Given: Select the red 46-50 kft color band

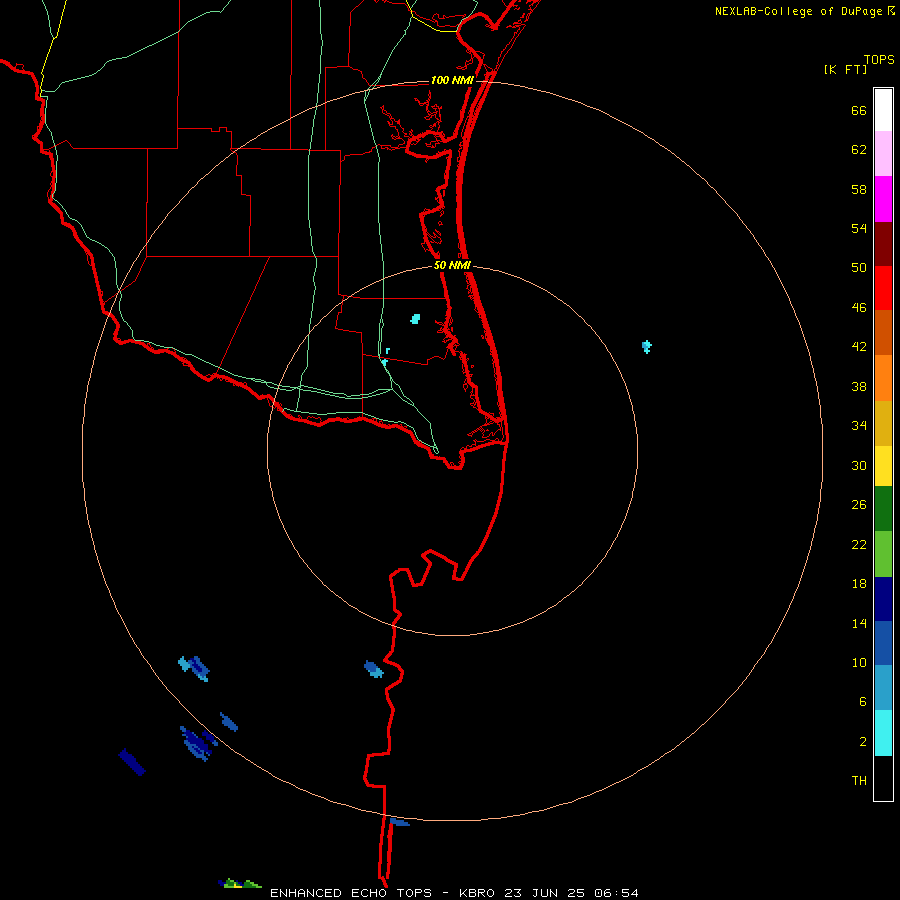Looking at the screenshot, I should pos(883,288).
